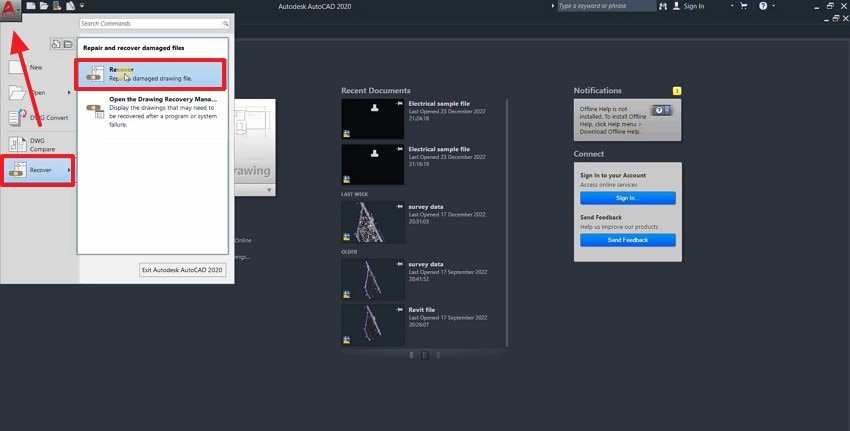The image size is (850, 431).
Task: Choose New in the application menu
Action: click(38, 67)
